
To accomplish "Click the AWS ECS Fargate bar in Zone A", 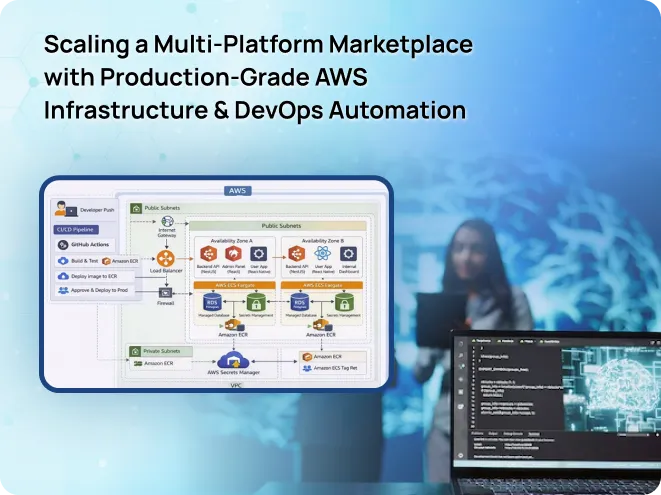I will (x=234, y=285).
